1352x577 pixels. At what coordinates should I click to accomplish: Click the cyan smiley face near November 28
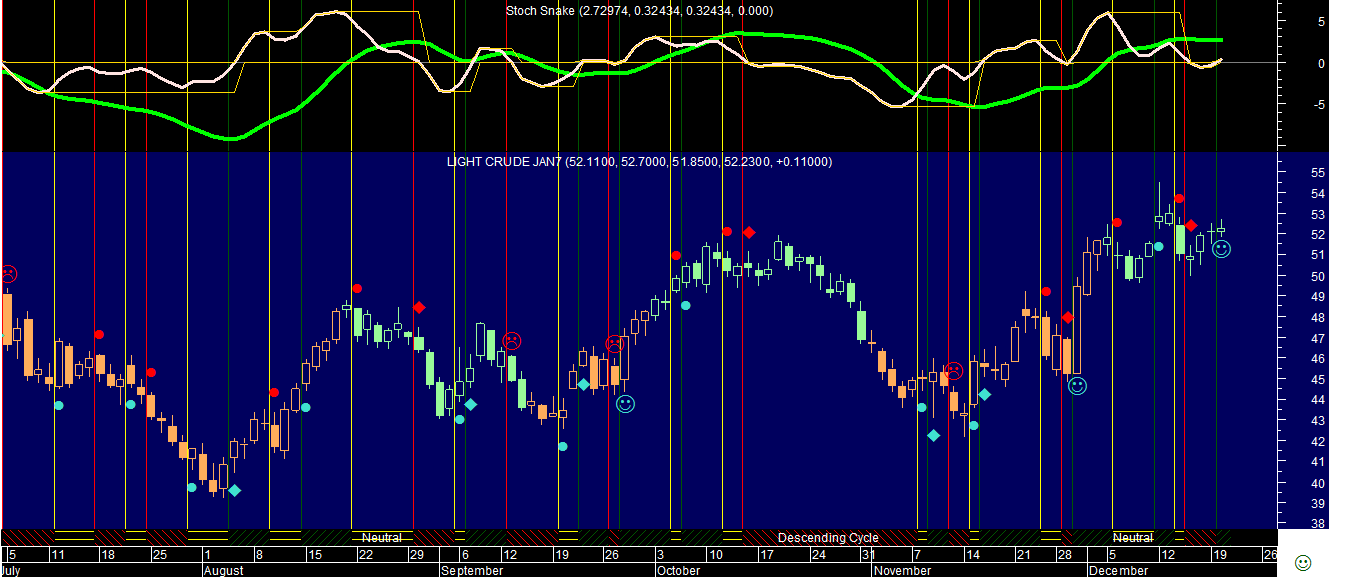click(1077, 385)
